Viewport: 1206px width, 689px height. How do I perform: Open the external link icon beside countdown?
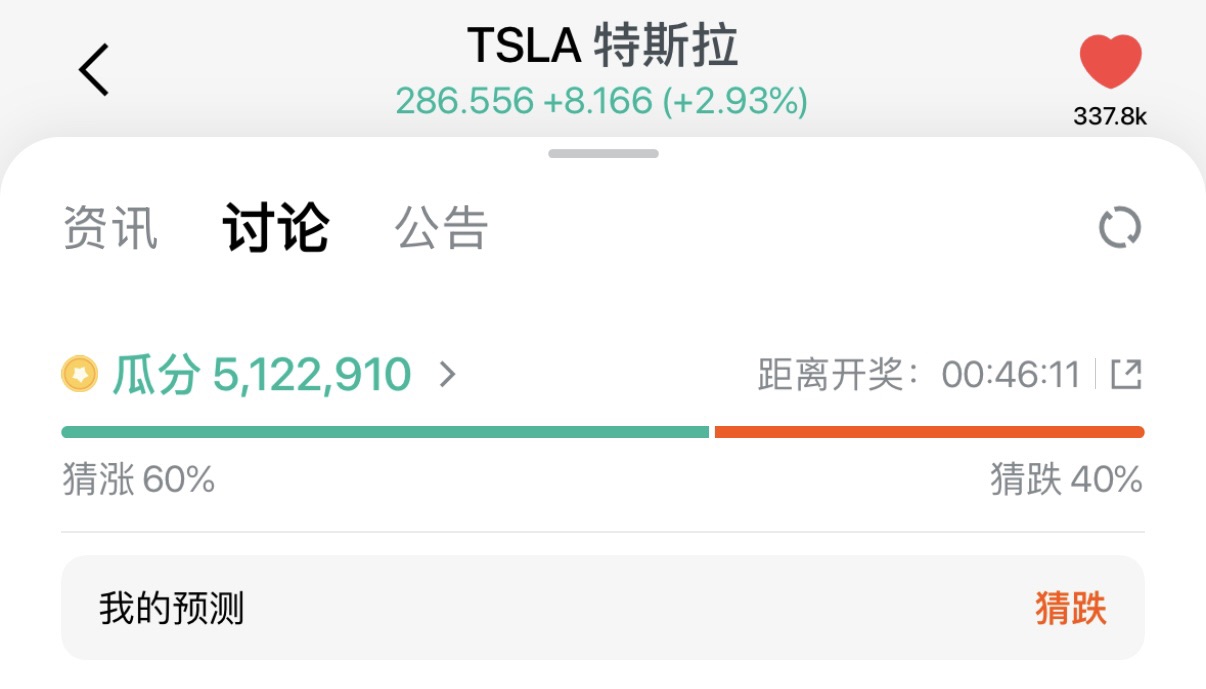pyautogui.click(x=1126, y=375)
